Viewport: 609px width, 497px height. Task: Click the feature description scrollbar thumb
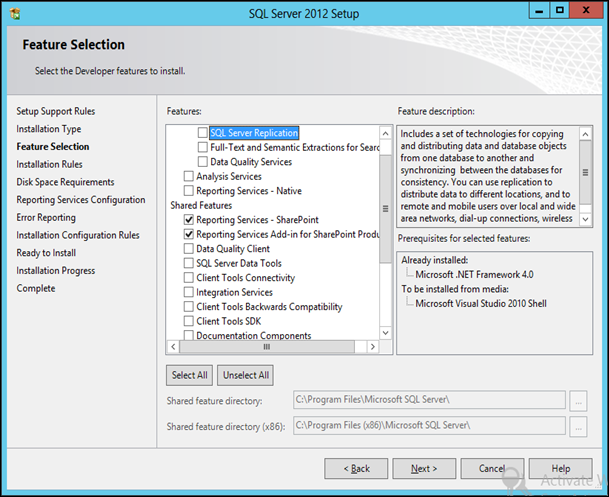pos(585,172)
